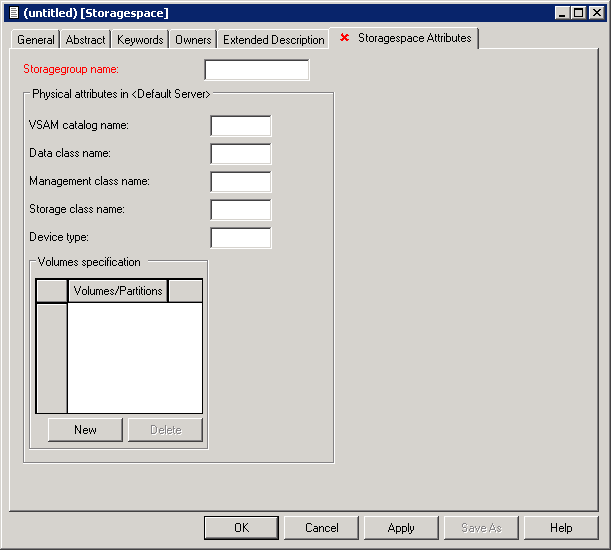Image resolution: width=611 pixels, height=550 pixels.
Task: Click the Data class name field
Action: pyautogui.click(x=241, y=154)
